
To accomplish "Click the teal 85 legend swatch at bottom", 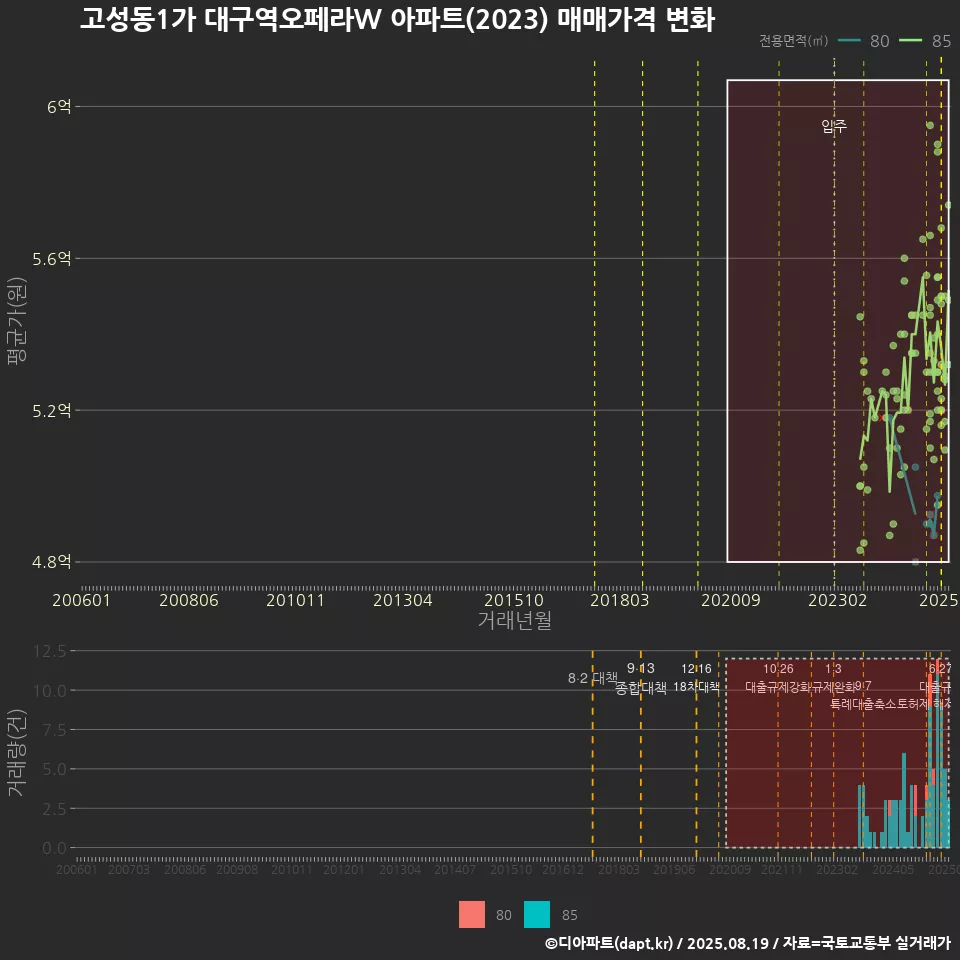I will click(x=537, y=915).
